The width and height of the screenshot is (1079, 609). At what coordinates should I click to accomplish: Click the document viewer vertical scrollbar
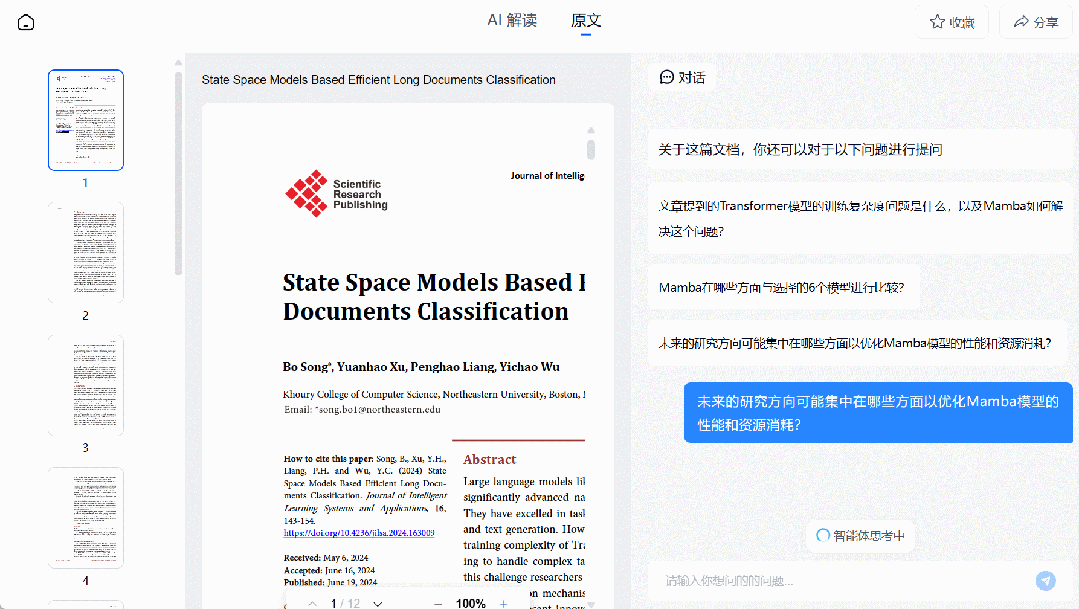(591, 149)
